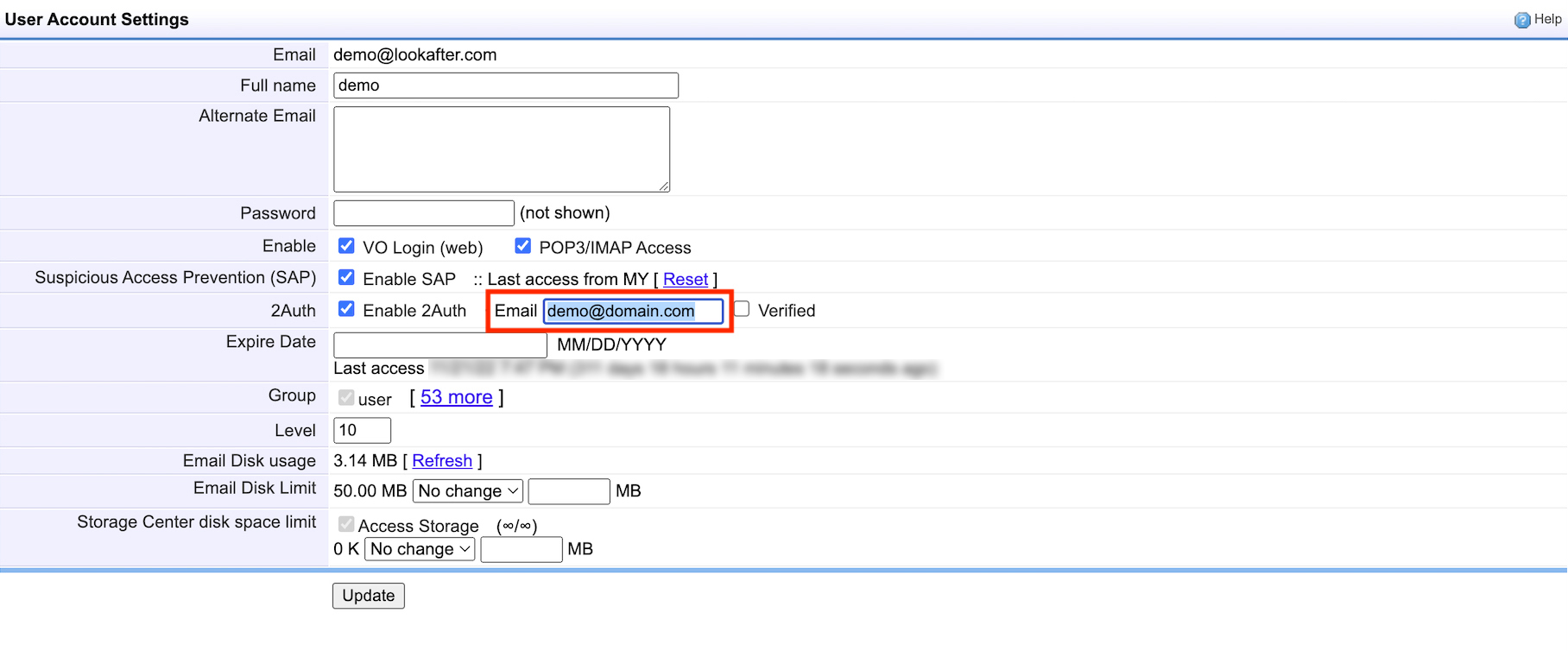The width and height of the screenshot is (1568, 651).
Task: Click the Level input field
Action: 362,430
